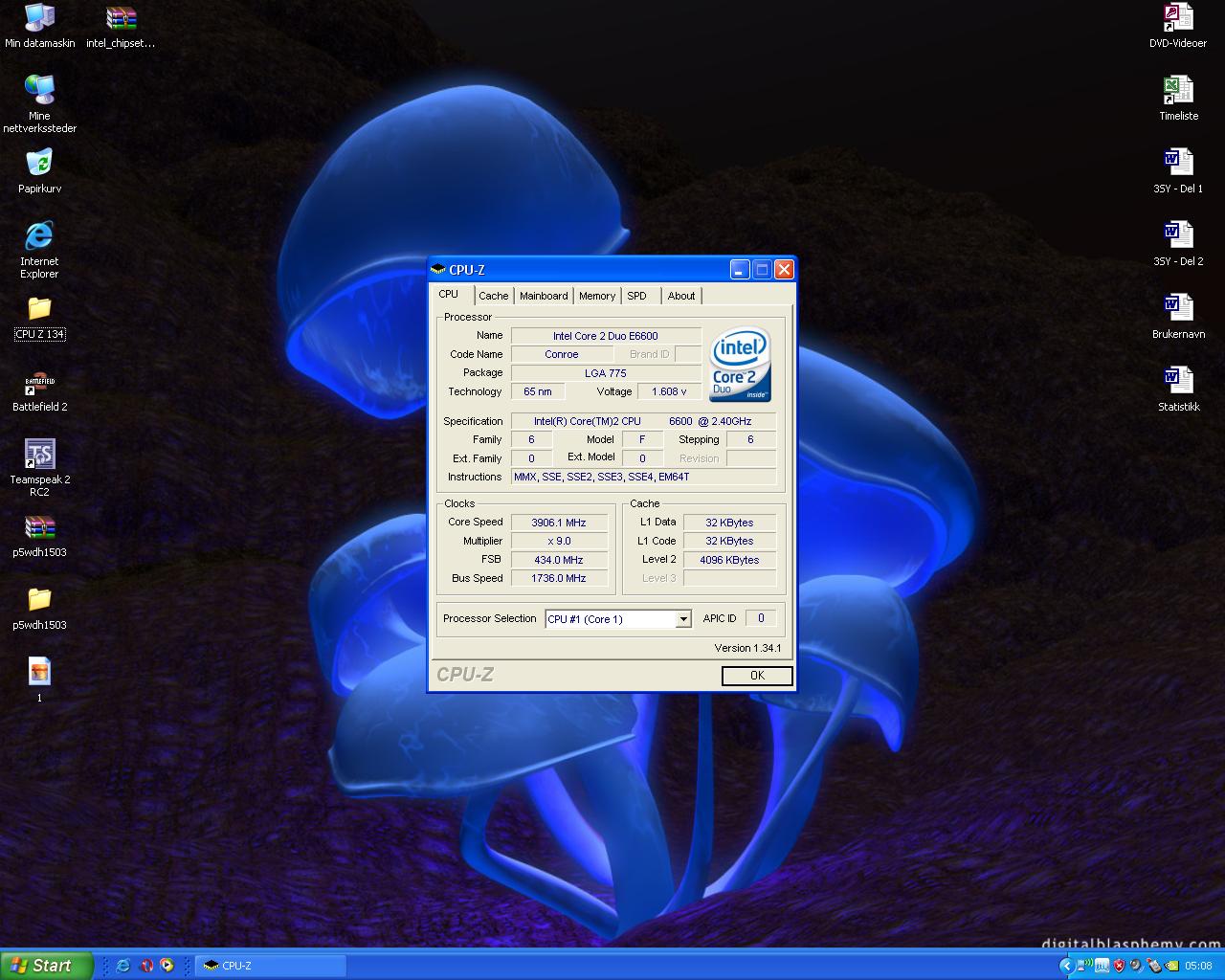This screenshot has height=980, width=1225.
Task: Open Min datamaskin desktop icon
Action: click(x=39, y=27)
